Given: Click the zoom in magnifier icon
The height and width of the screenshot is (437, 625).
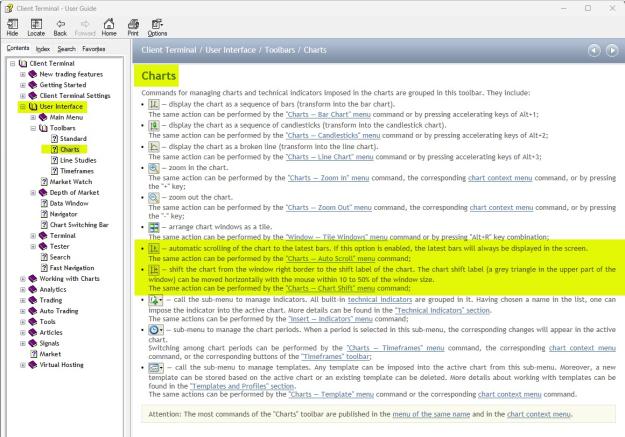Looking at the screenshot, I should [154, 168].
